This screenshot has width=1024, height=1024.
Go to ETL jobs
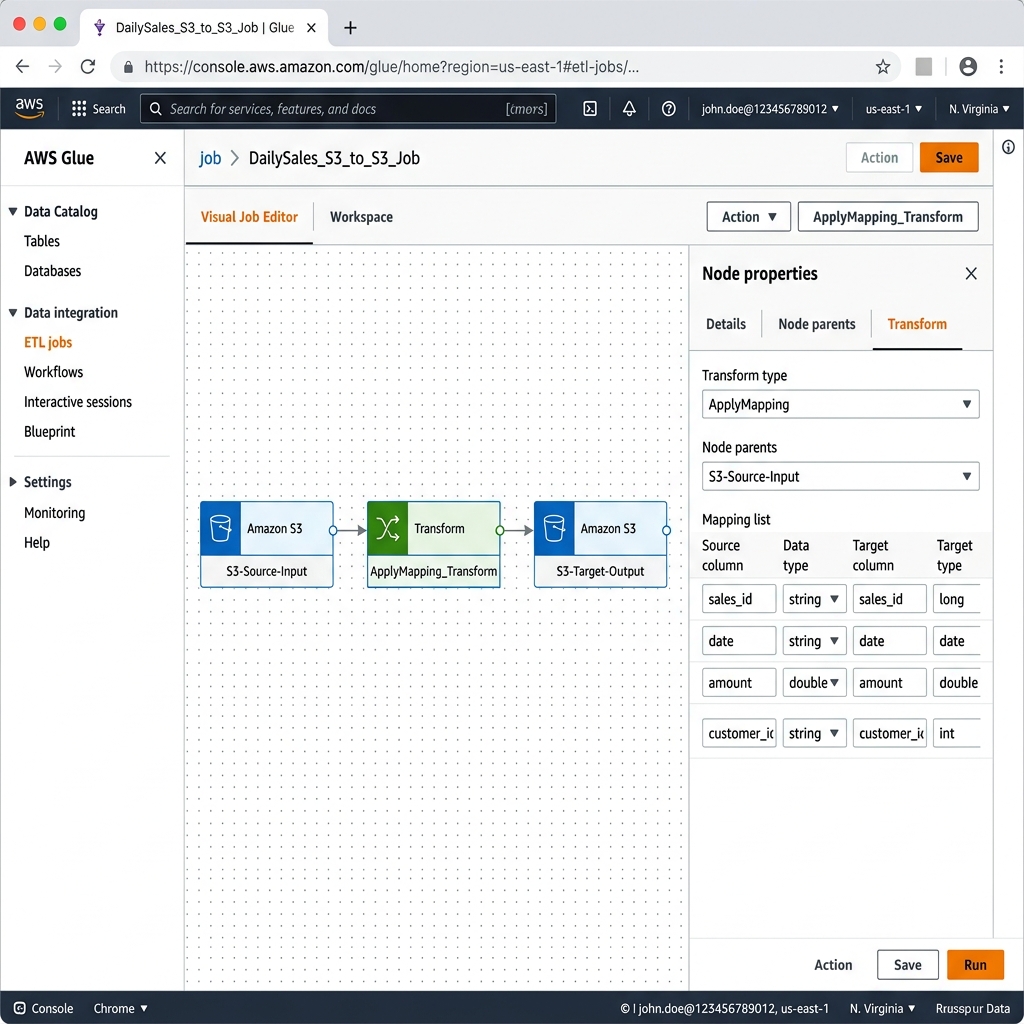[48, 342]
